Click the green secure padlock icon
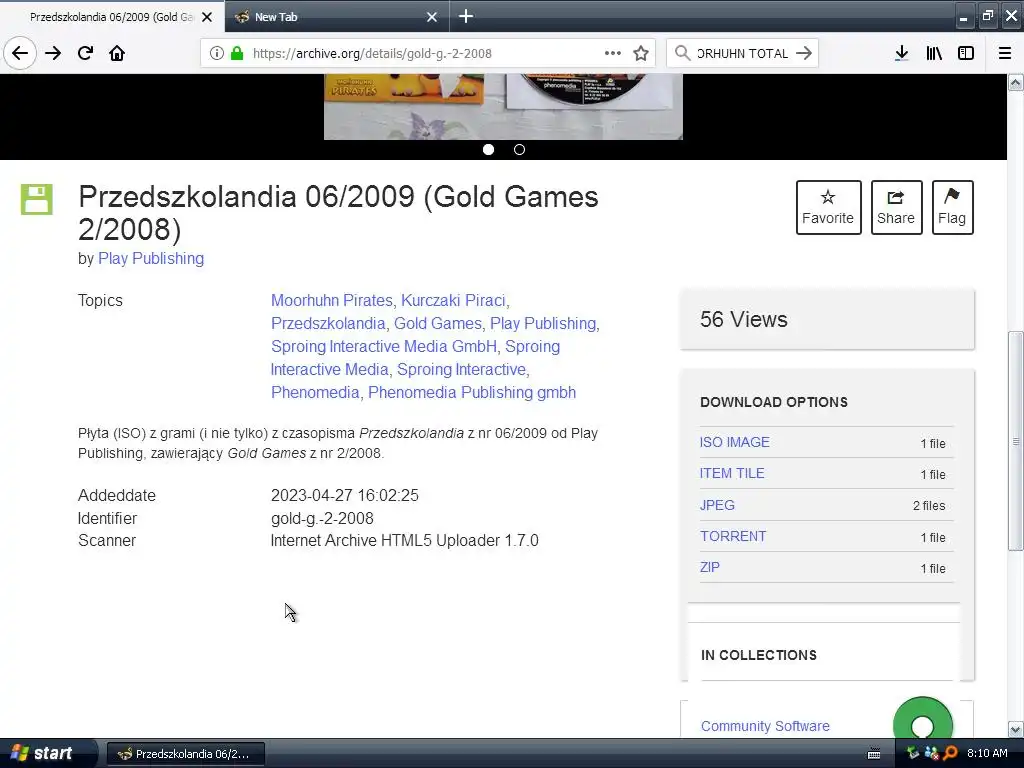This screenshot has width=1024, height=768. pyautogui.click(x=237, y=54)
